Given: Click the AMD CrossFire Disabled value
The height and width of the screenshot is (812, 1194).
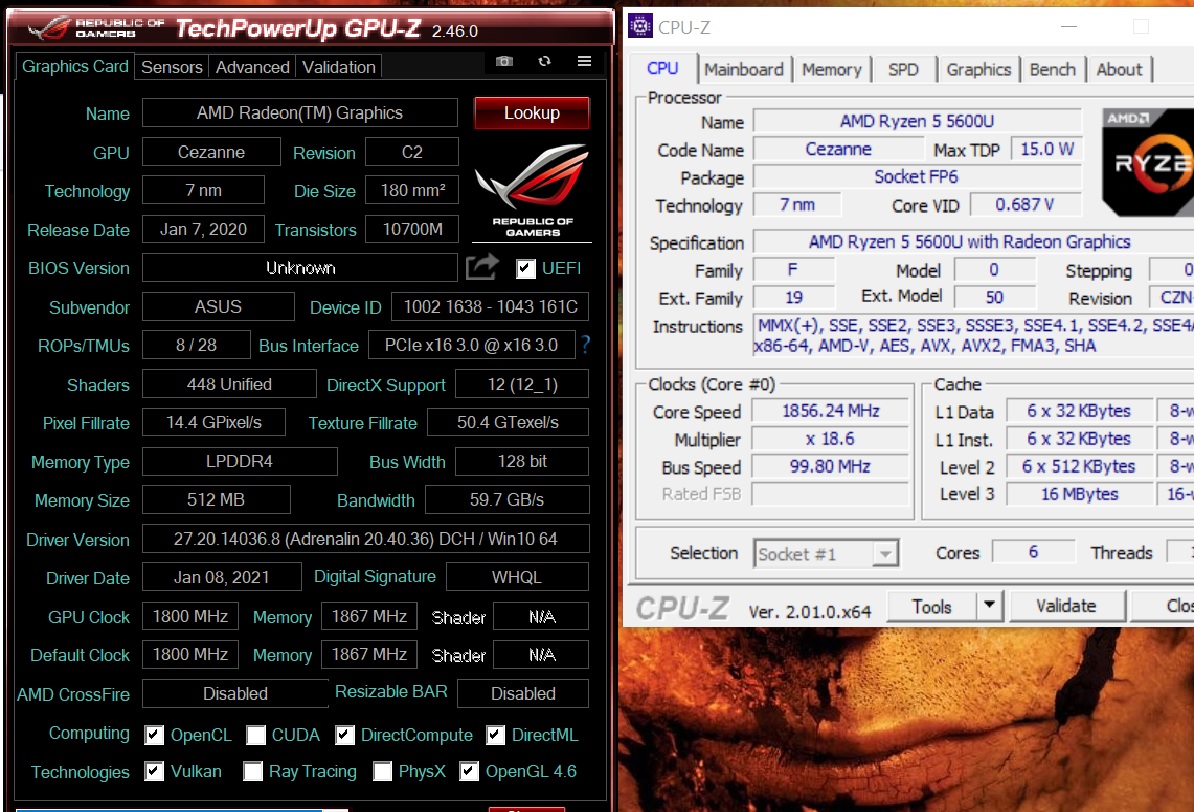Looking at the screenshot, I should tap(235, 693).
